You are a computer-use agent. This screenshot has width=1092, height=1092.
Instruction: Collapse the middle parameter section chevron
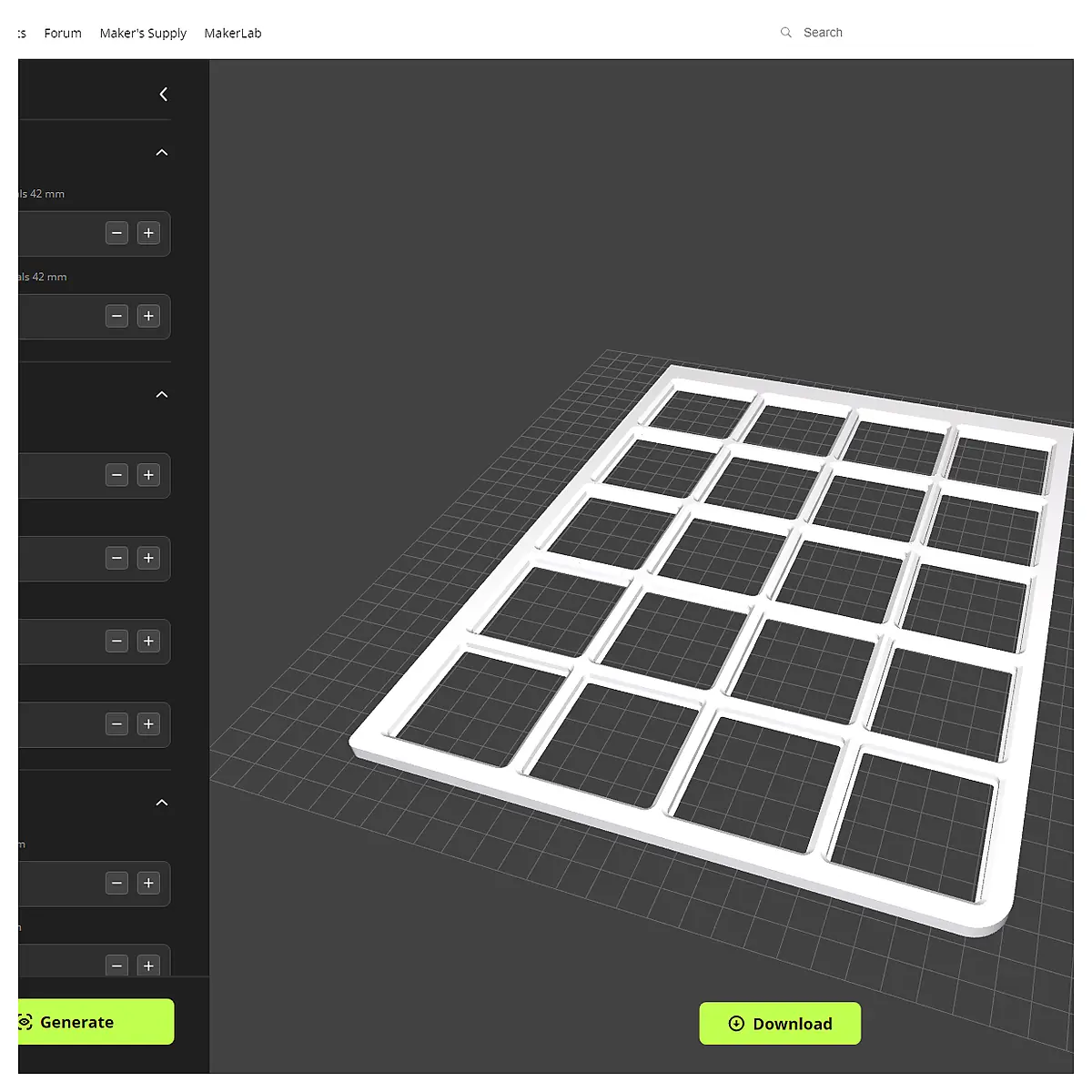[162, 394]
